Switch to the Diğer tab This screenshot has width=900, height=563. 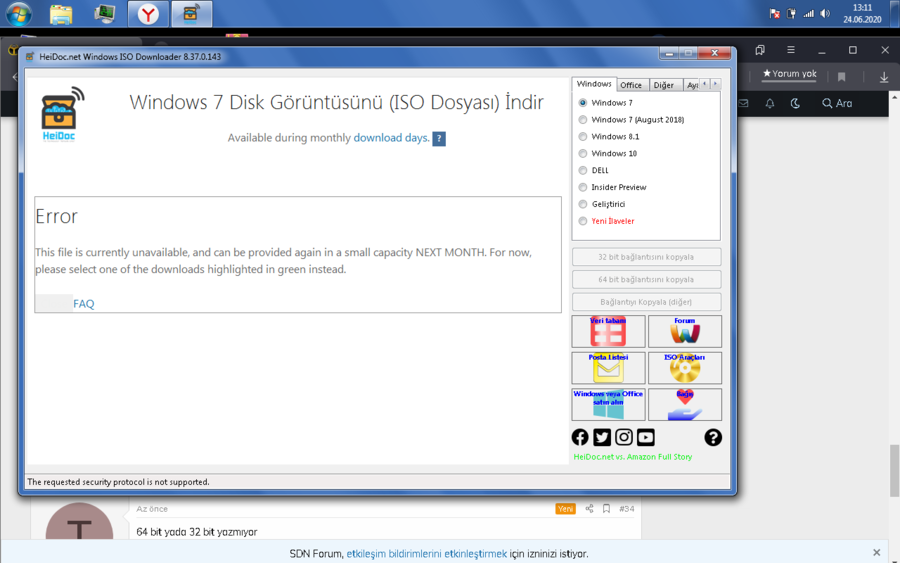click(x=664, y=85)
